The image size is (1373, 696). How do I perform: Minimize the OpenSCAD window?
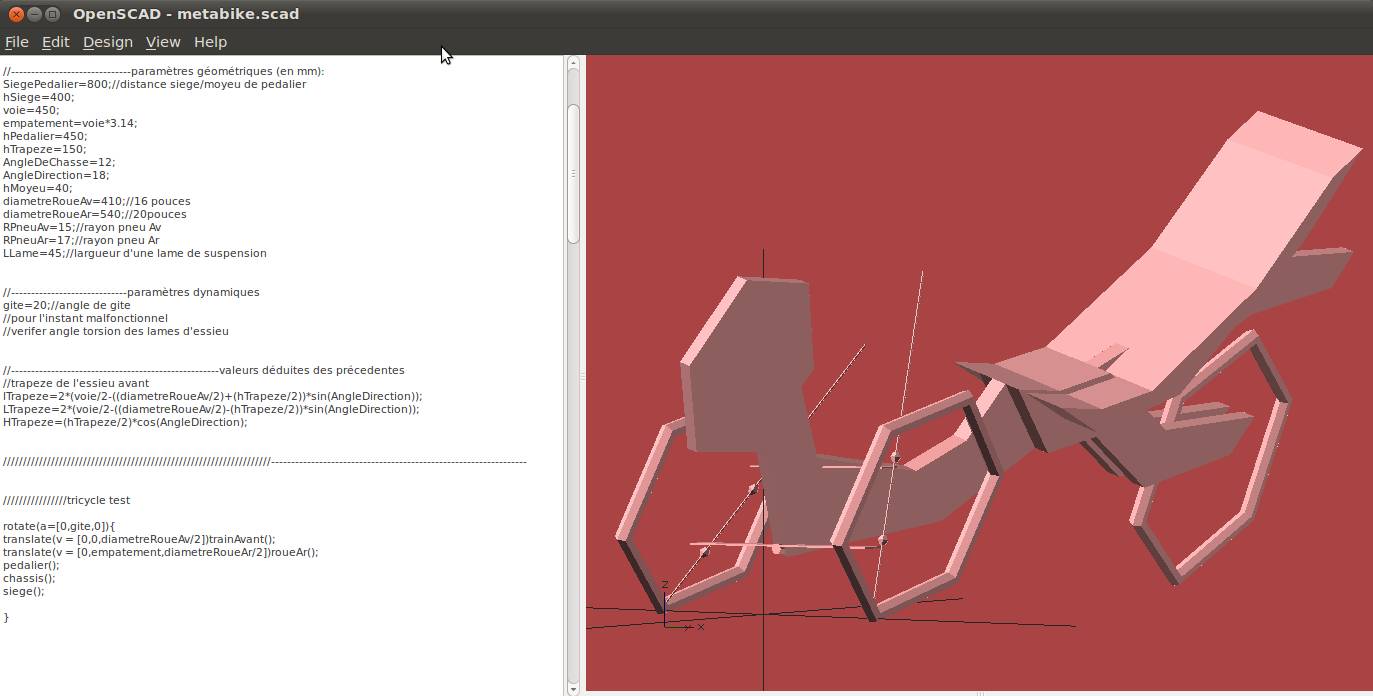coord(33,14)
